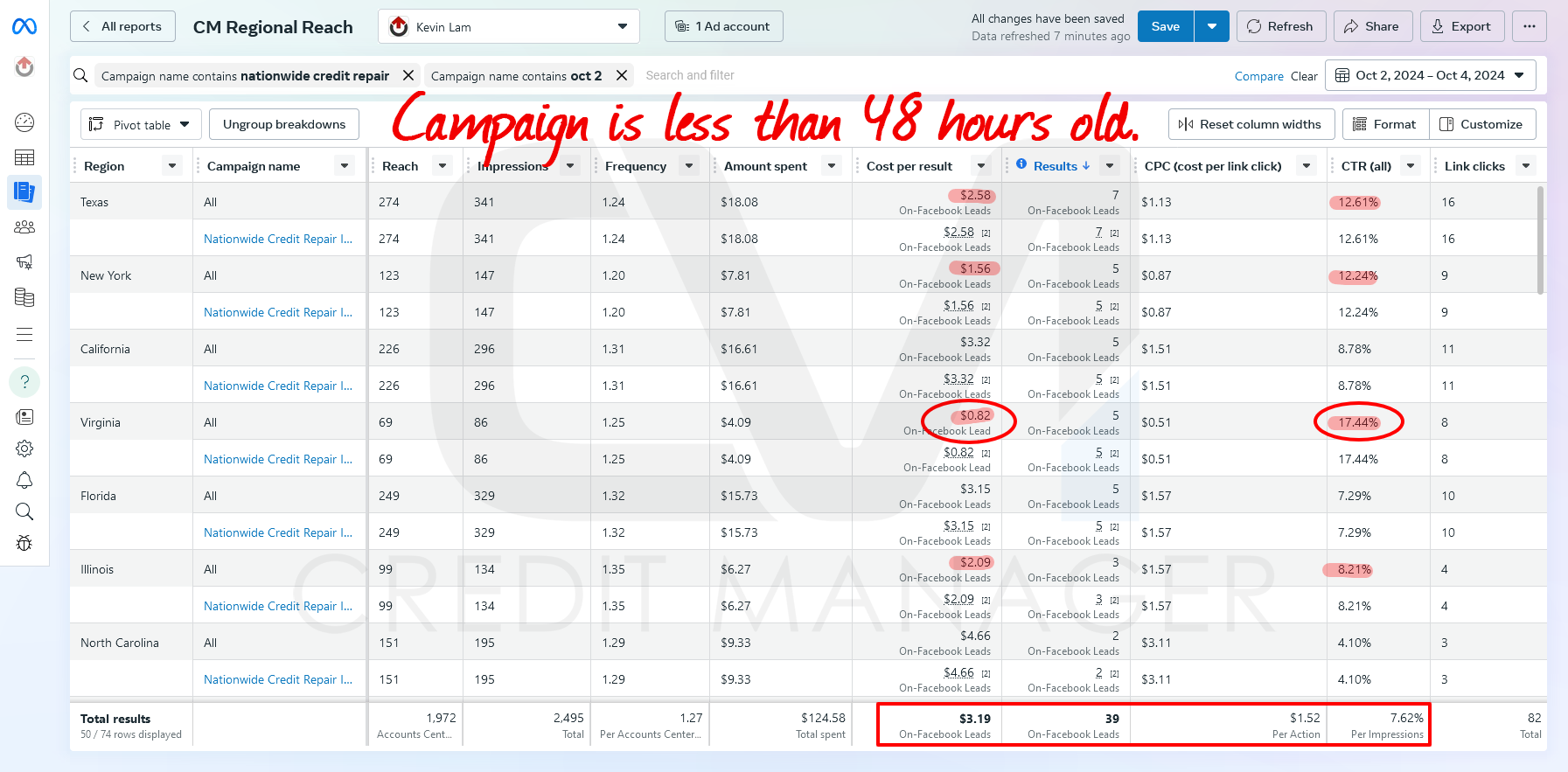Remove the 'nationwide credit repair' filter chip
Image resolution: width=1568 pixels, height=772 pixels.
coord(408,76)
